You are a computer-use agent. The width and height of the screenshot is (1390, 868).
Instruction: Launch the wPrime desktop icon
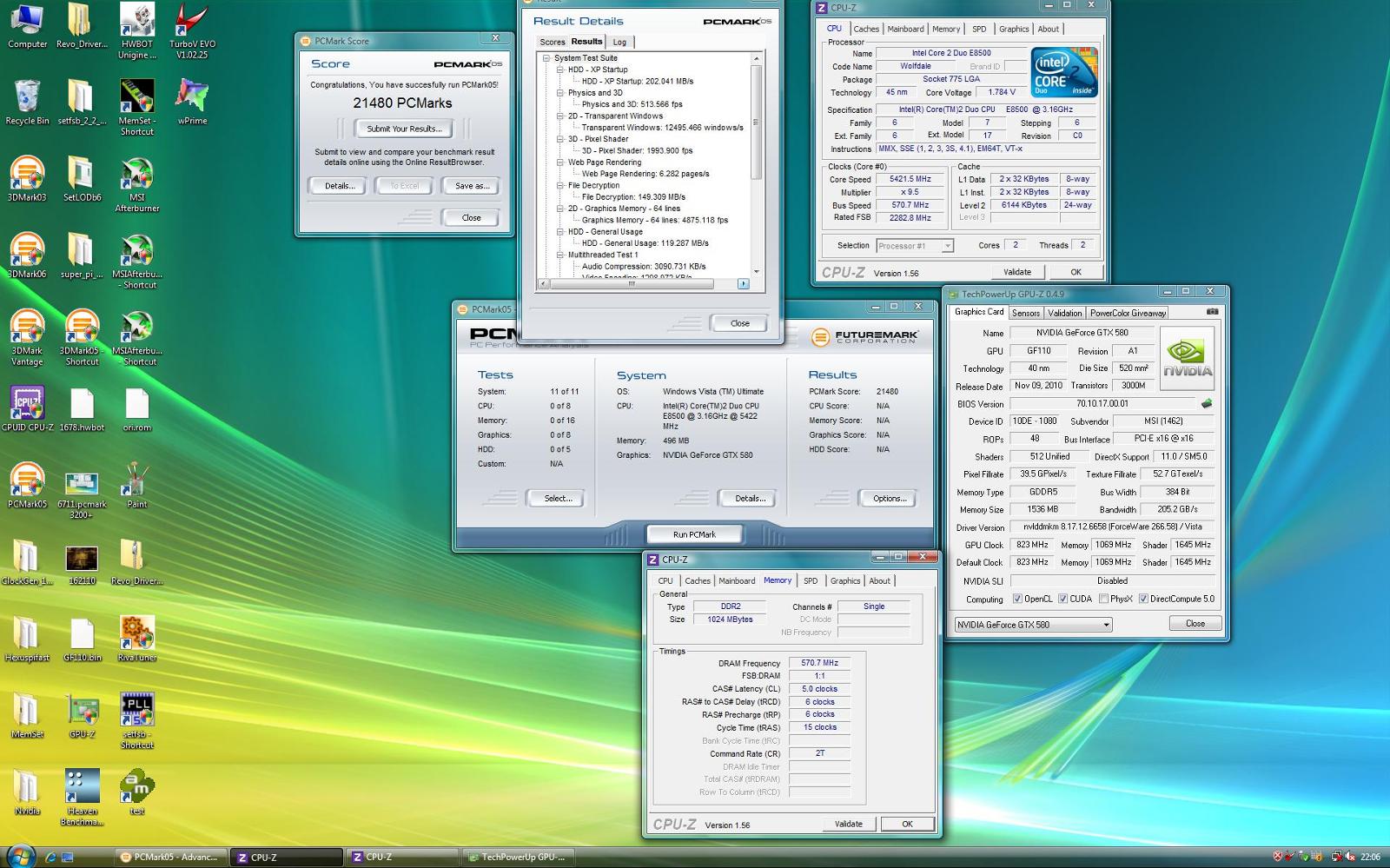click(192, 102)
